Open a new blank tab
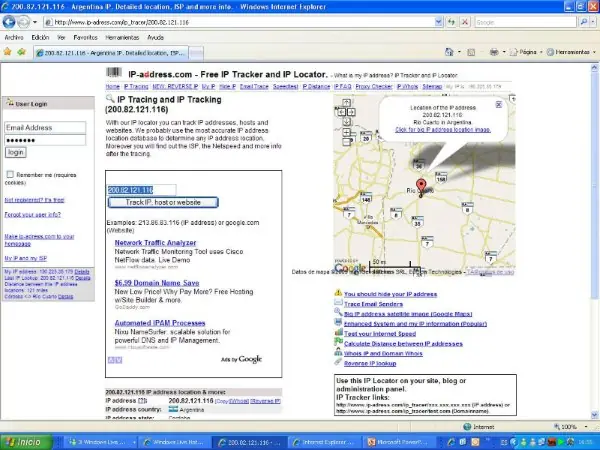The width and height of the screenshot is (600, 450). pyautogui.click(x=196, y=53)
